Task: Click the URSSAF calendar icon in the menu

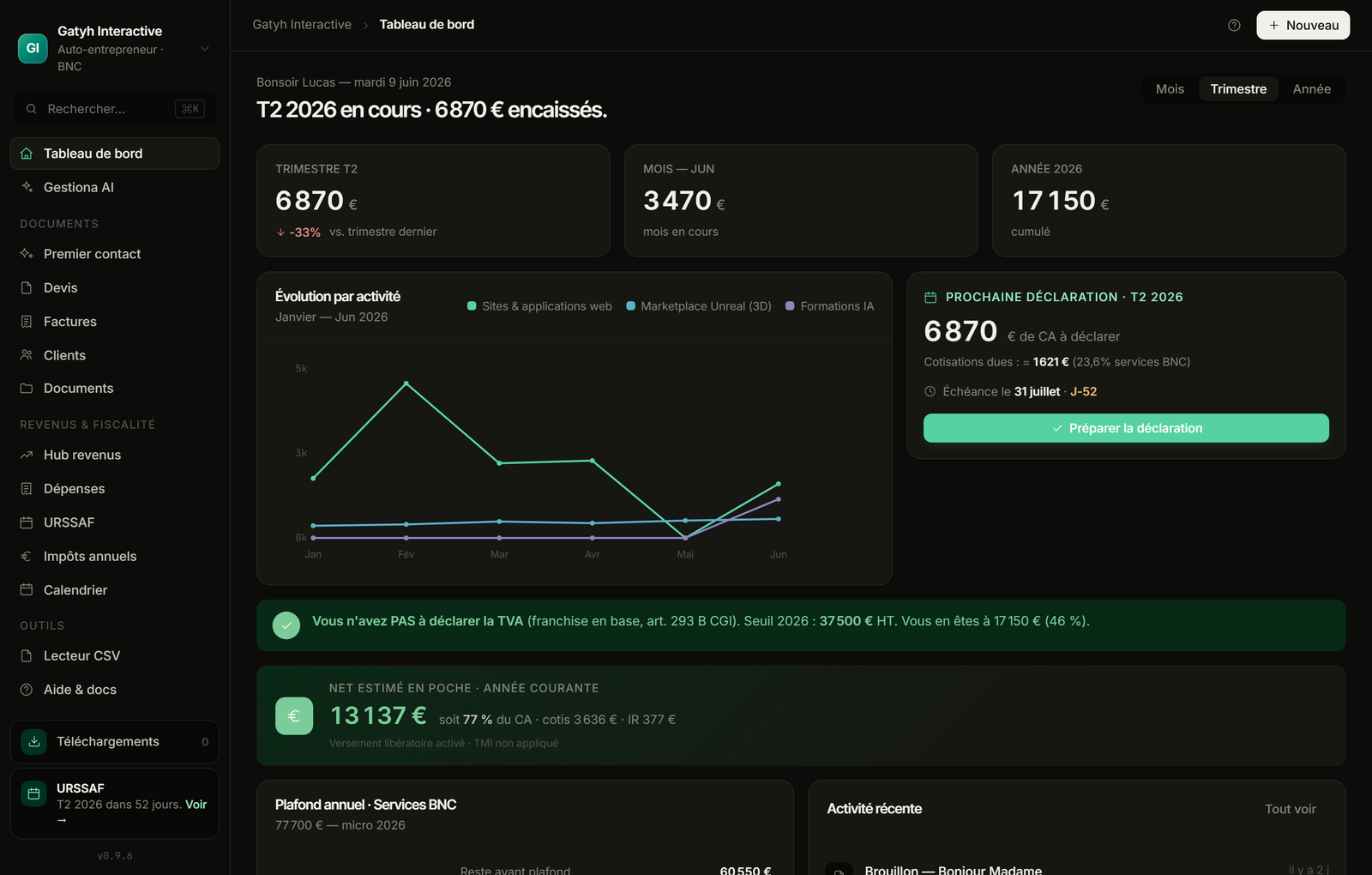Action: 27,522
